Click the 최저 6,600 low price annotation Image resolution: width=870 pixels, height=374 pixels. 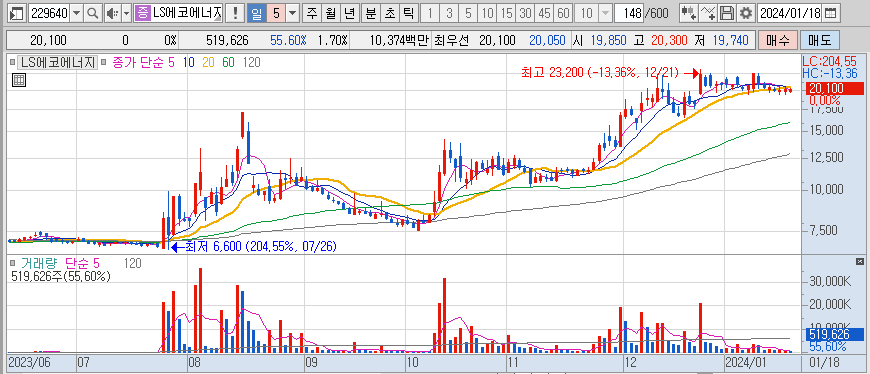coord(260,246)
